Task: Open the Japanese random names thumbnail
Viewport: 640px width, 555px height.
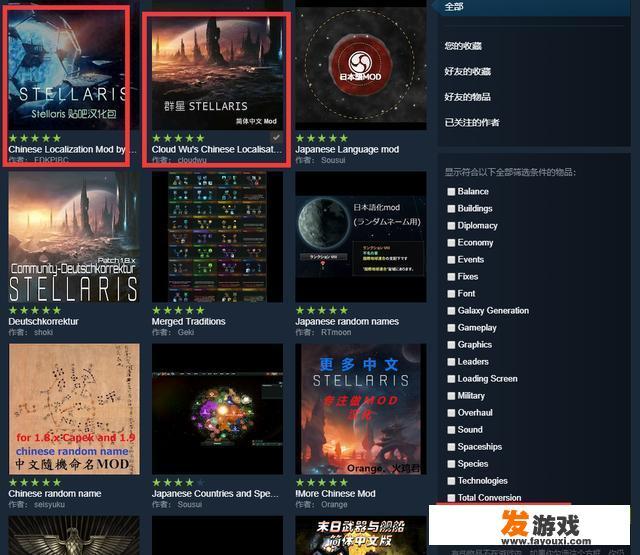Action: [361, 237]
